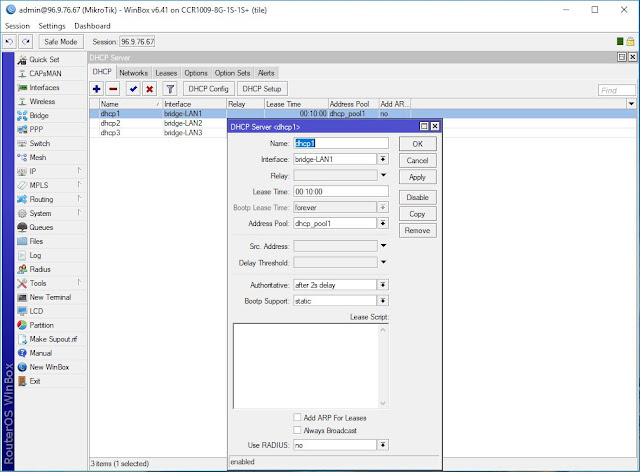The height and width of the screenshot is (472, 640).
Task: Open Address Pool dropdown
Action: point(383,223)
